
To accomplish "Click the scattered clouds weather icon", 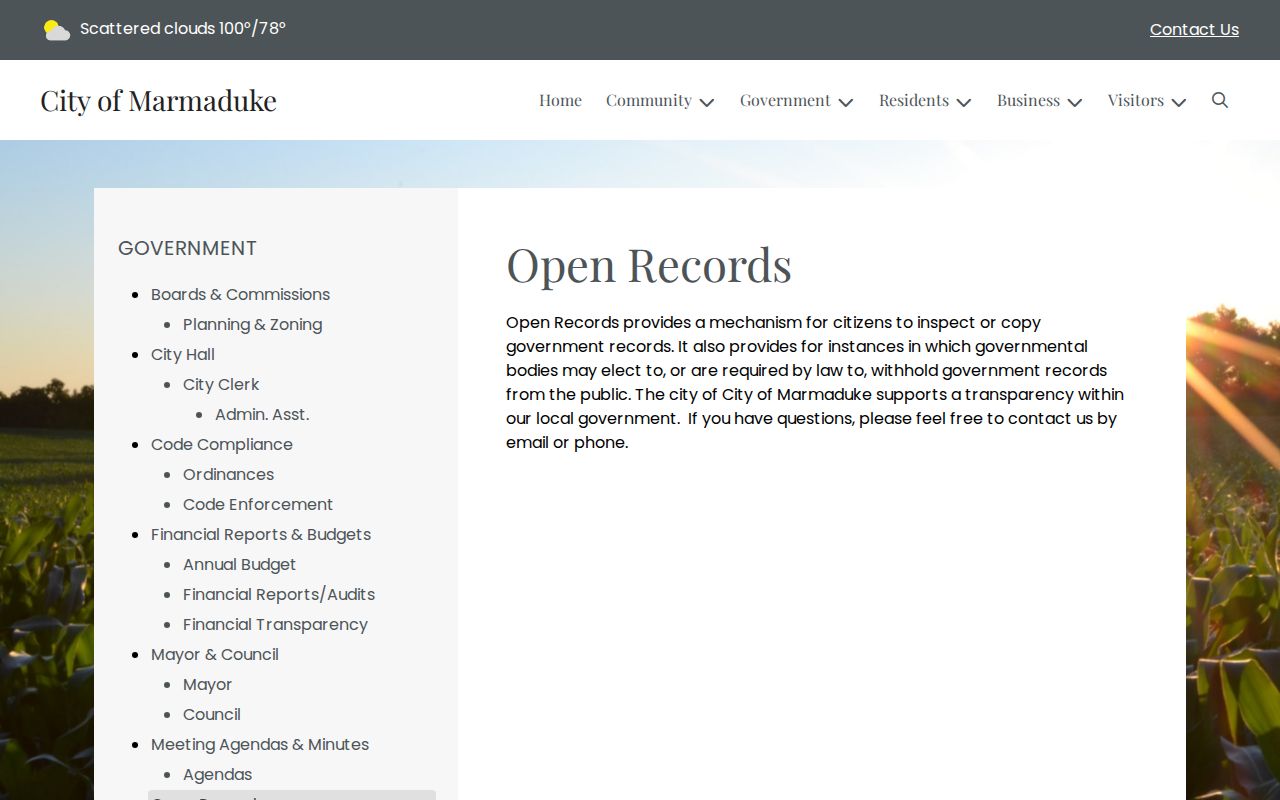I will [57, 30].
